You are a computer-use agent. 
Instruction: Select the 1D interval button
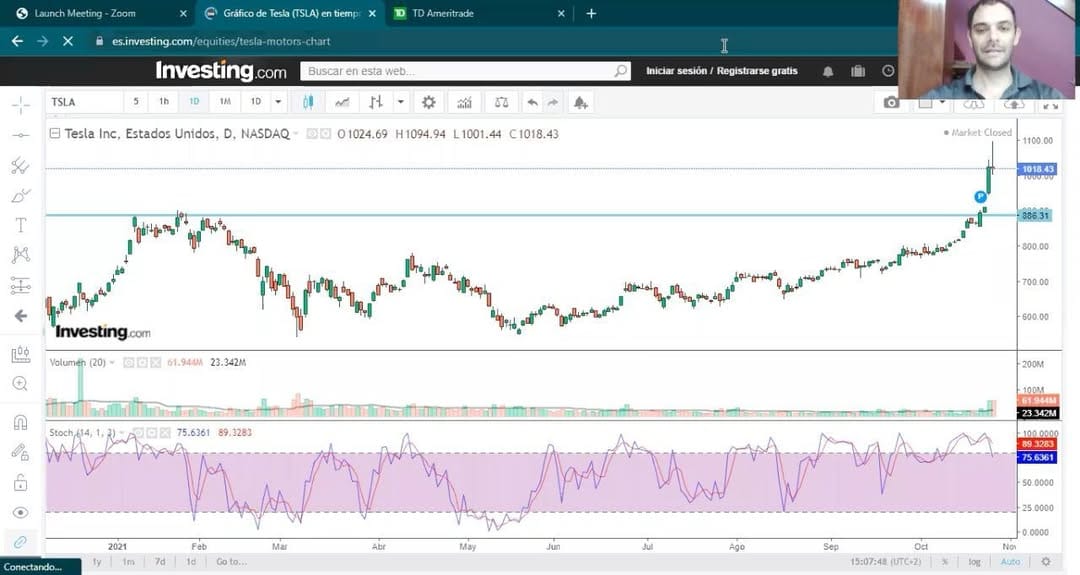194,102
